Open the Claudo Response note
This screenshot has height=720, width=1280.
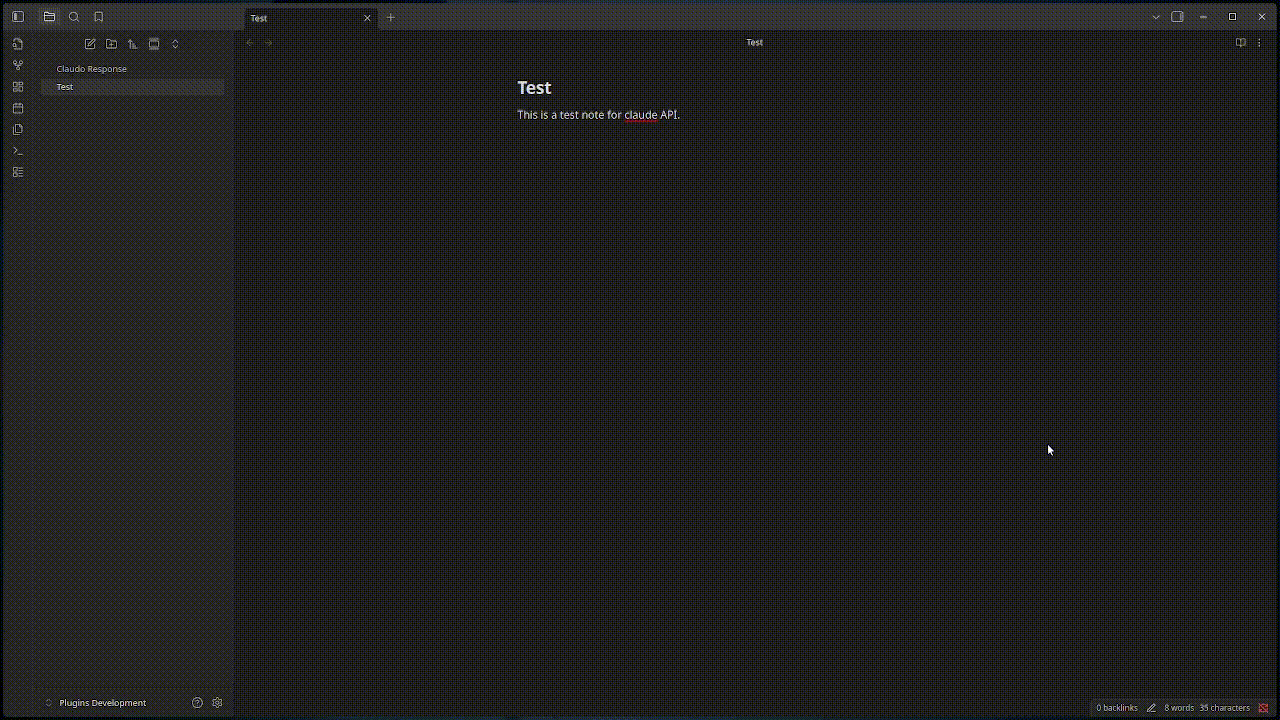click(x=92, y=69)
